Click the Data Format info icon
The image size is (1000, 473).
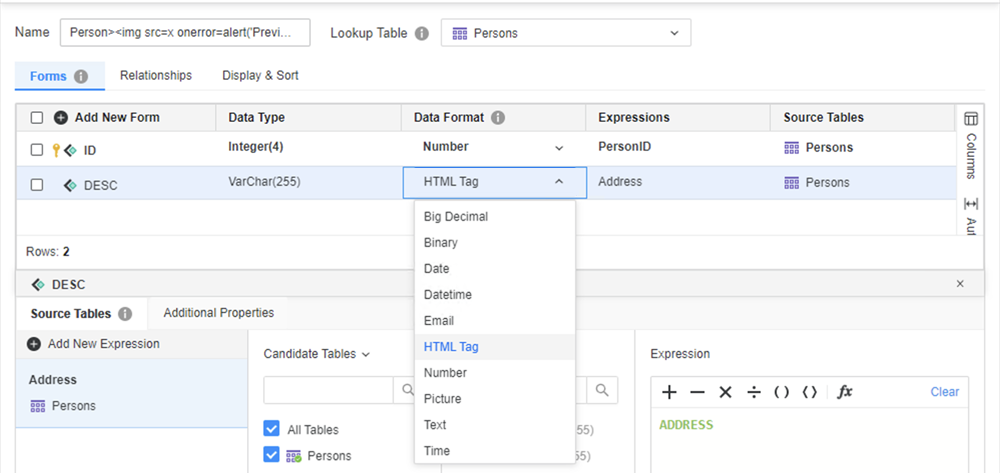tap(498, 117)
